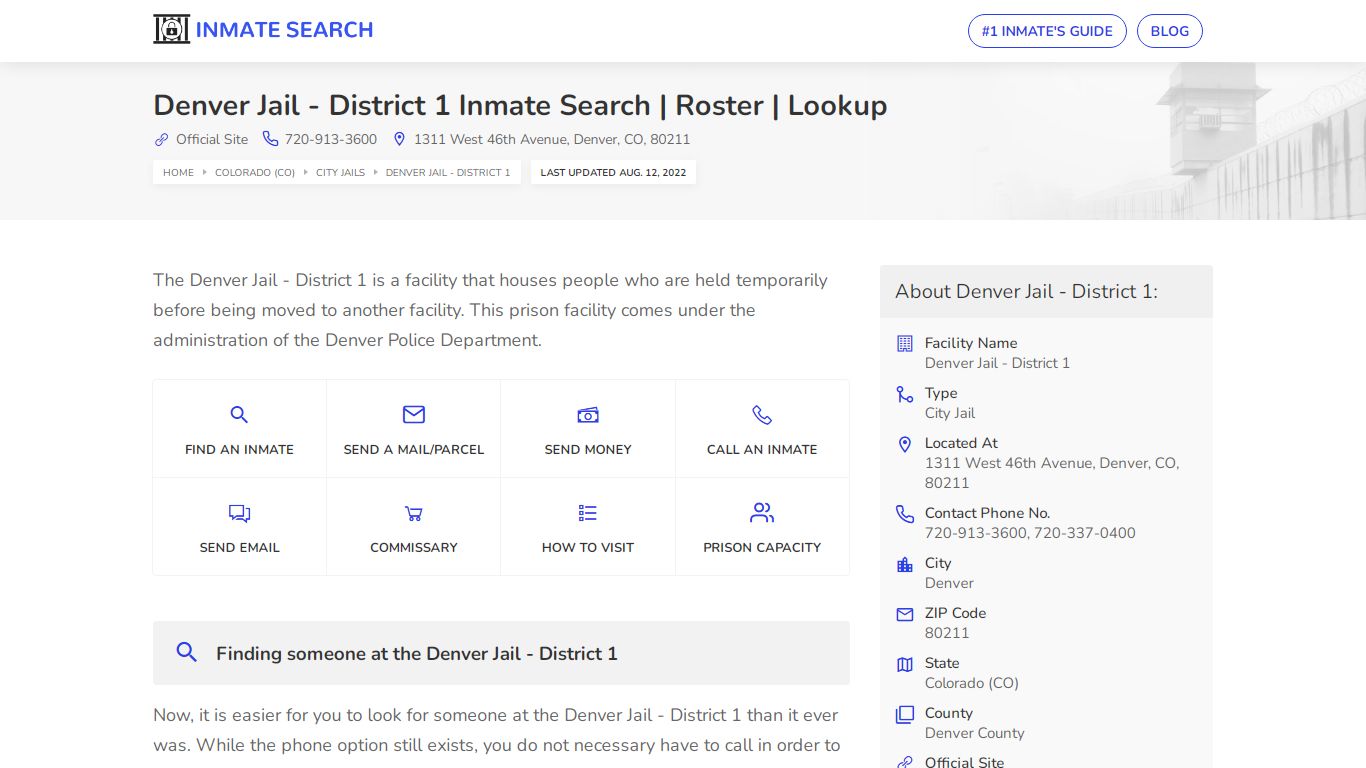Navigate to HOME breadcrumb

coord(179,172)
